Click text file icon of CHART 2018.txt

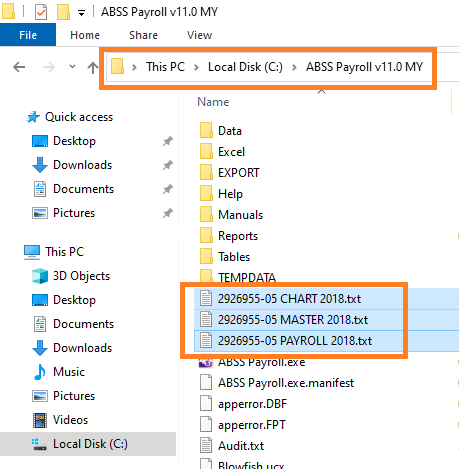coord(206,298)
